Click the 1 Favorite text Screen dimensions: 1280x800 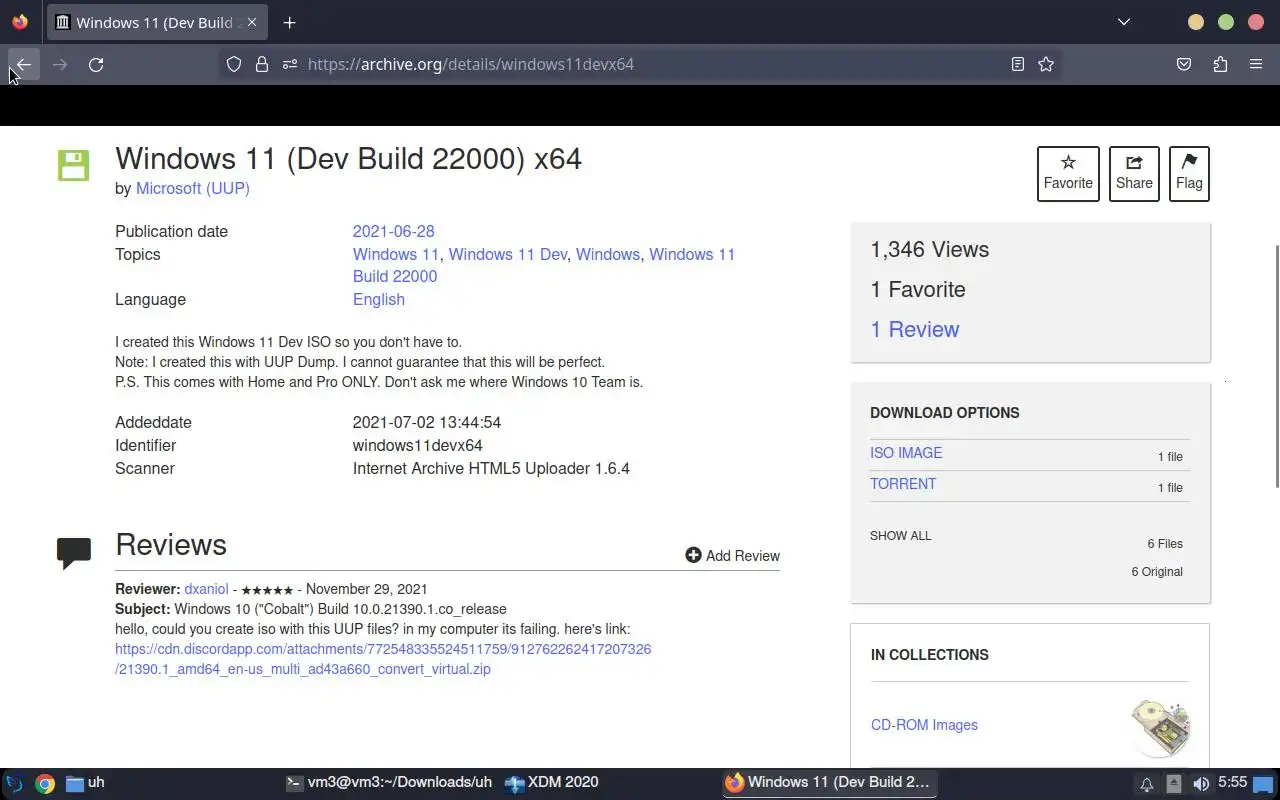coord(918,289)
